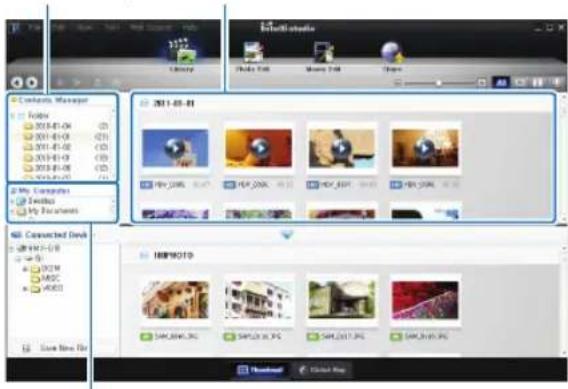Select the first date folder under Folder
This screenshot has width=568, height=389.
[x=66, y=126]
